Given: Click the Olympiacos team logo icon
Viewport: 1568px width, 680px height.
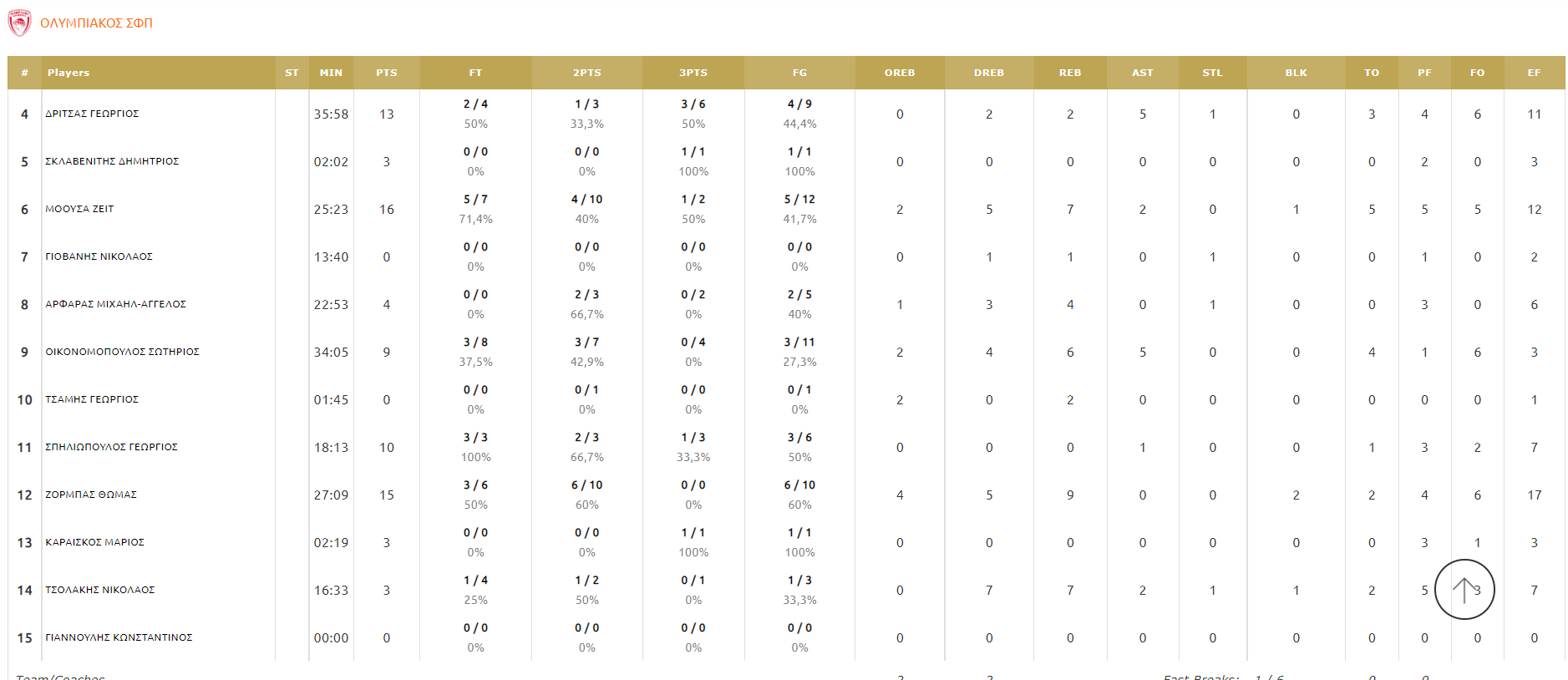Looking at the screenshot, I should pyautogui.click(x=19, y=23).
